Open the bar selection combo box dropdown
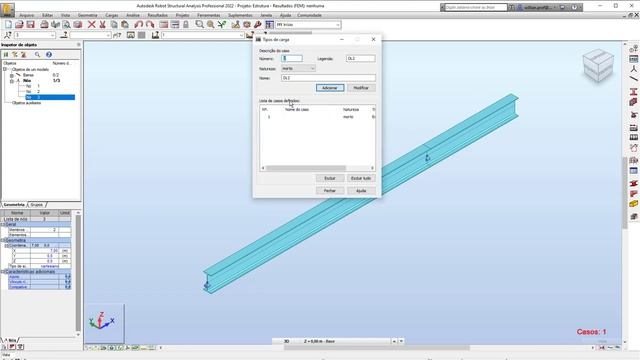Image resolution: width=640 pixels, height=360 pixels. tap(108, 36)
